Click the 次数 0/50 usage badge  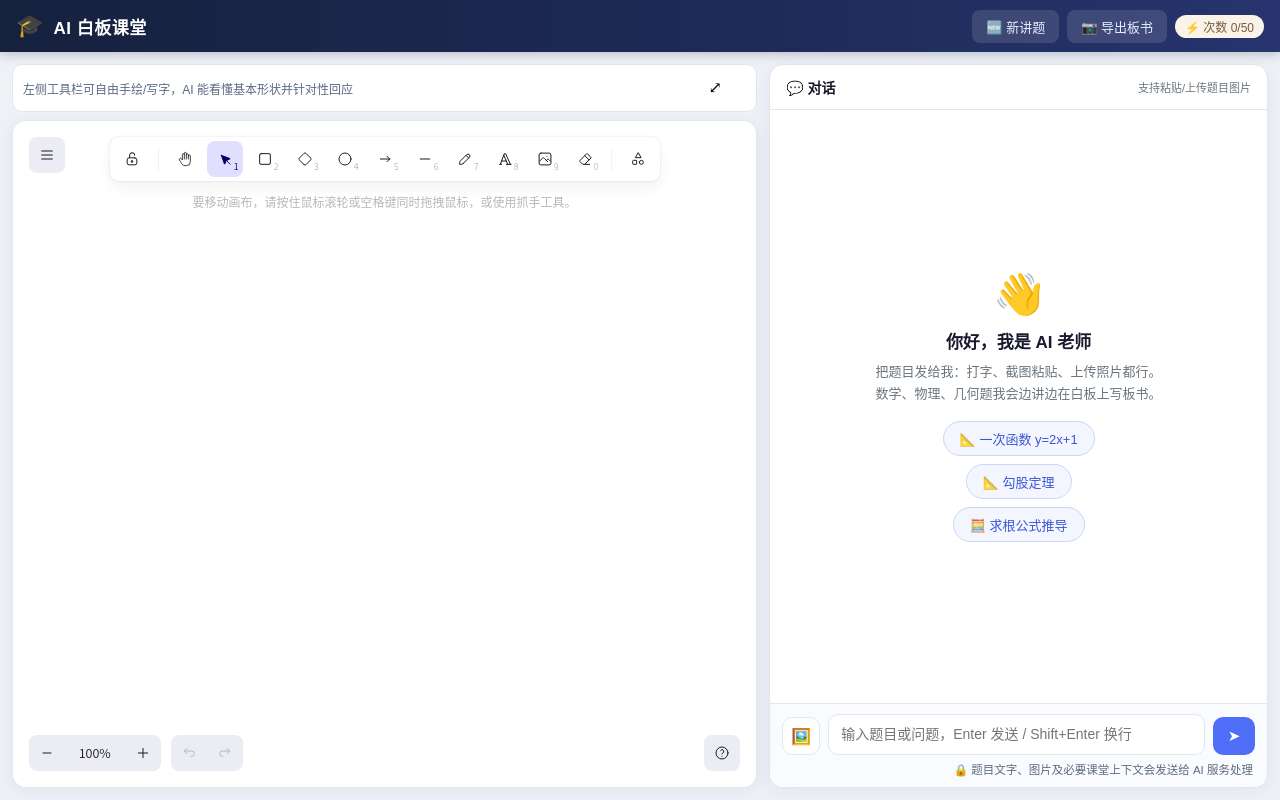pyautogui.click(x=1219, y=27)
